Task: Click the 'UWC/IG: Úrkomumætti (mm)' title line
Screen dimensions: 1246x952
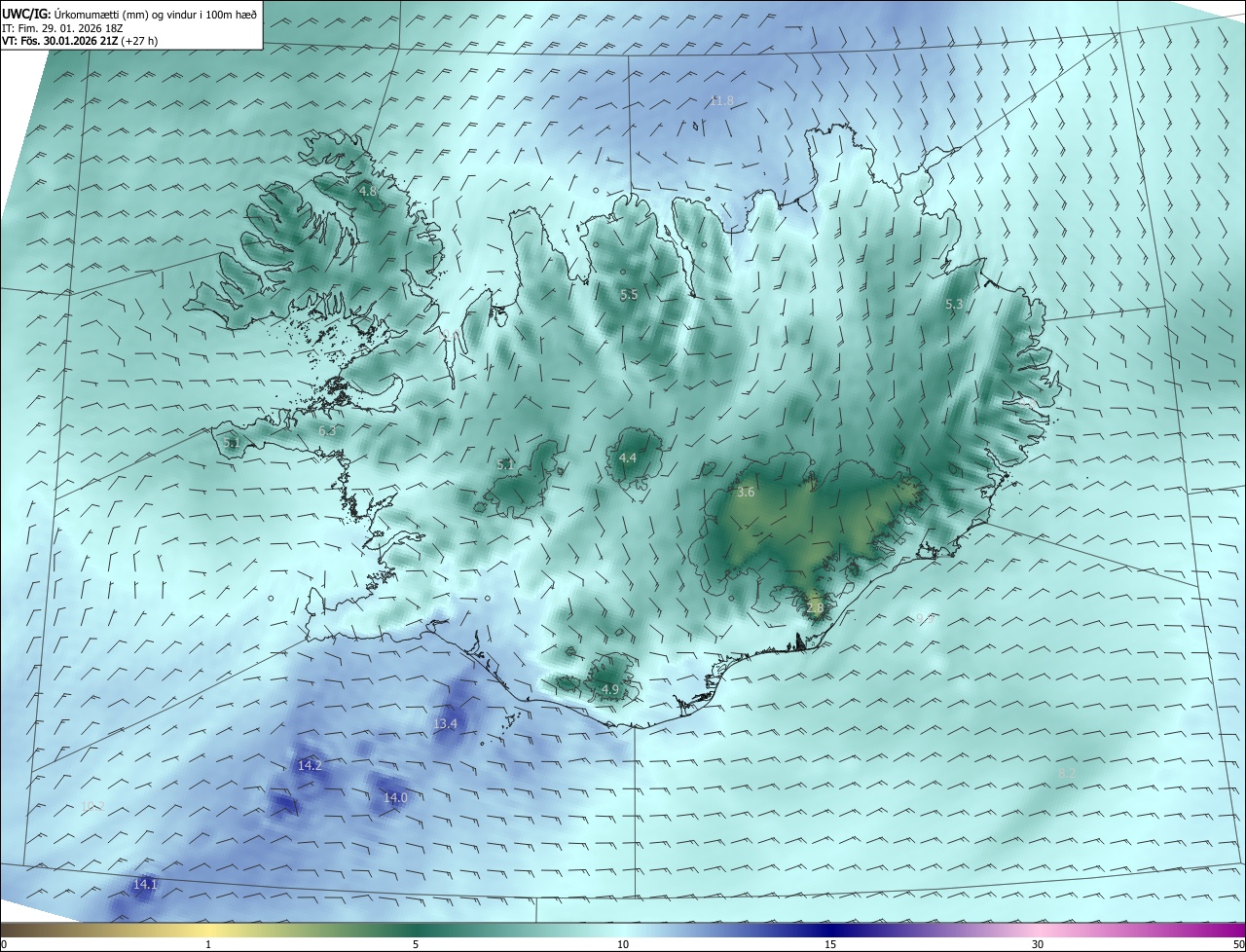Action: tap(129, 15)
